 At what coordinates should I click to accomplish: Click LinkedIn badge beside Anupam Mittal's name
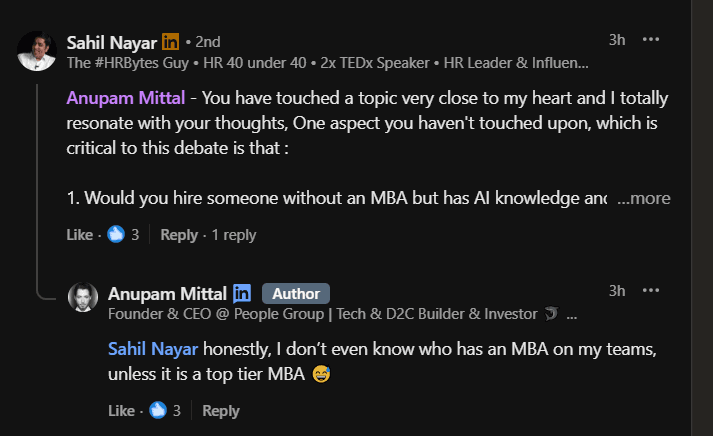242,293
